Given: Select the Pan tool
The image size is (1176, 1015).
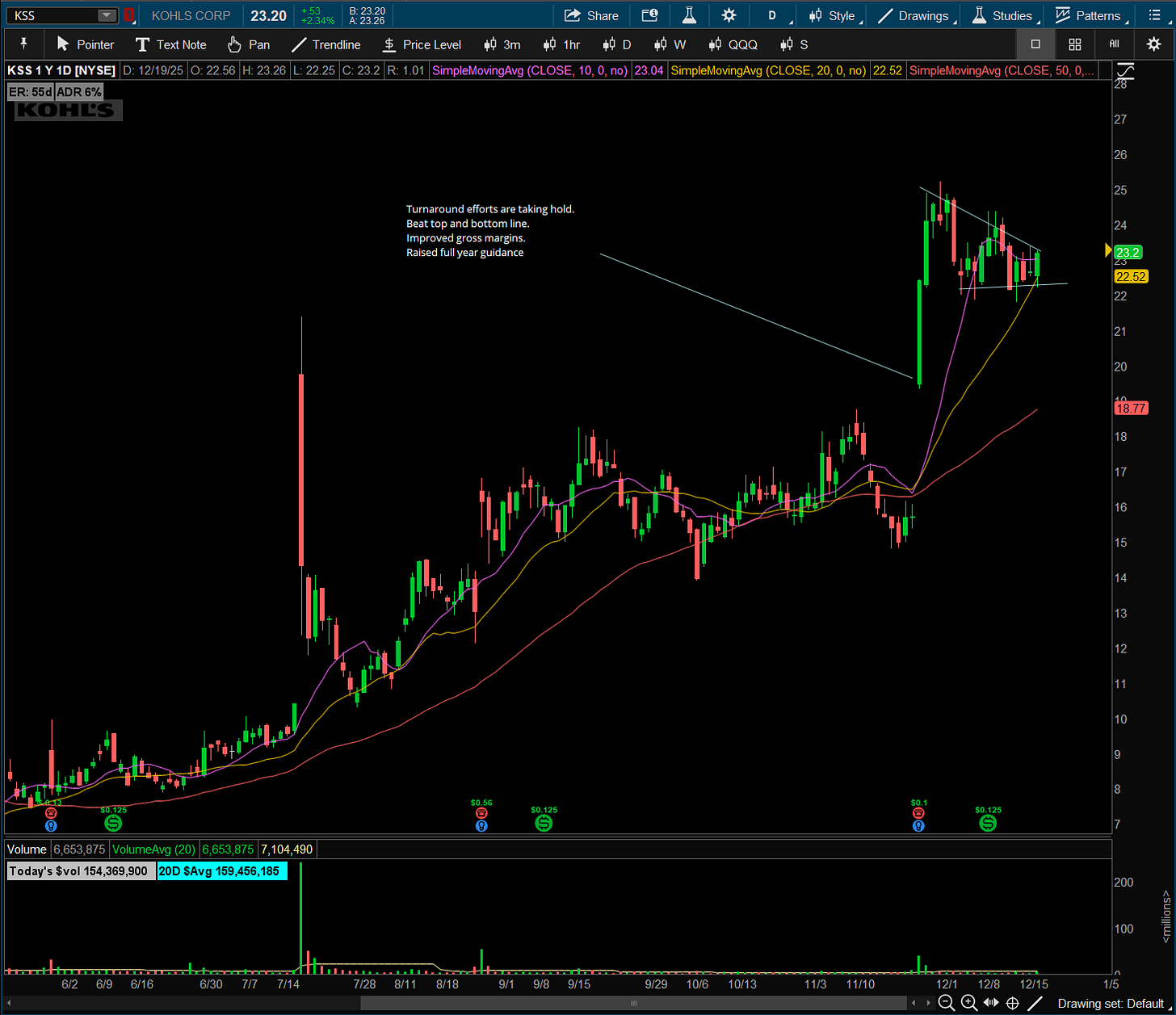Looking at the screenshot, I should [249, 44].
